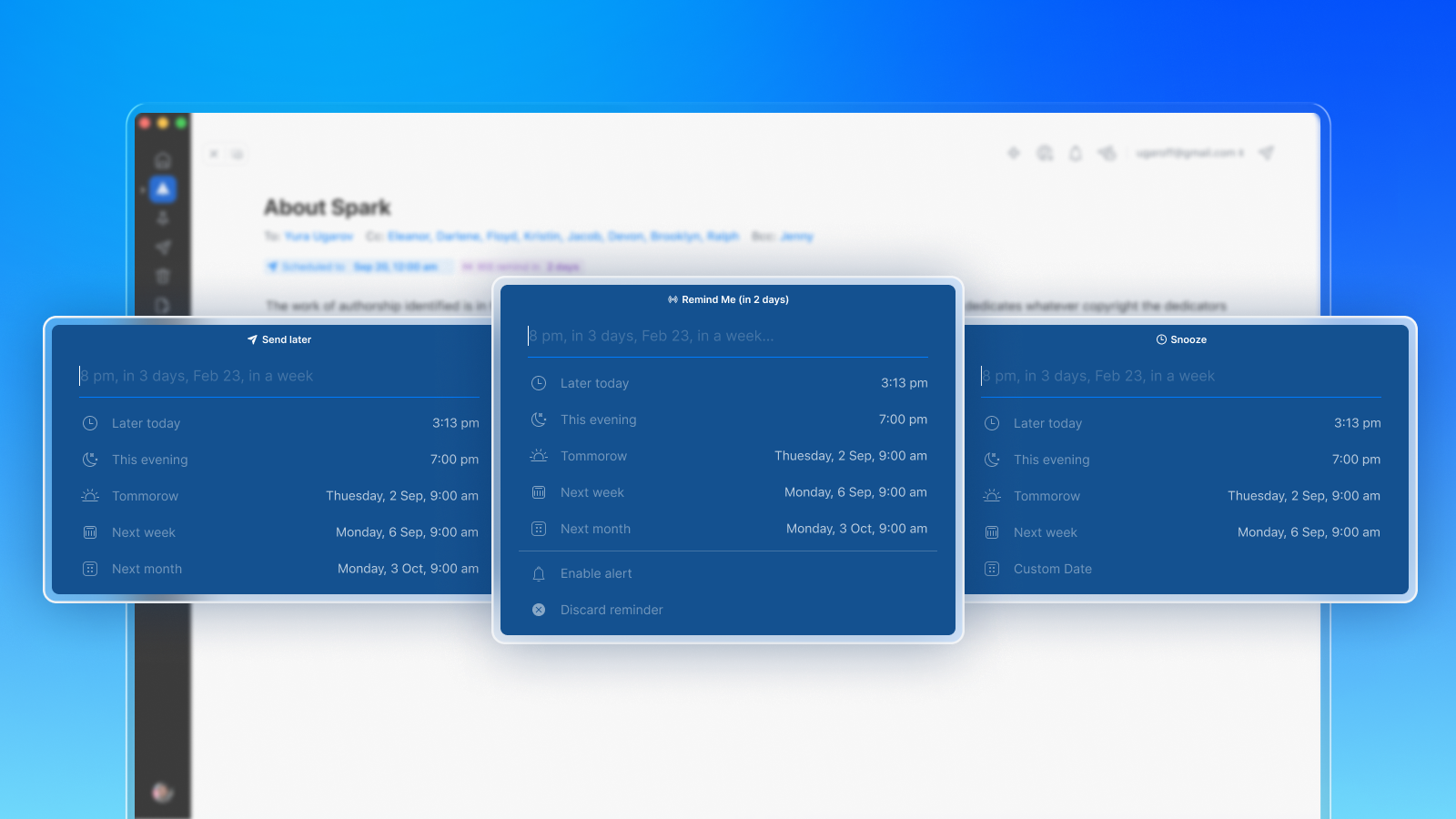Select Later today in Remind Me panel

pyautogui.click(x=728, y=383)
